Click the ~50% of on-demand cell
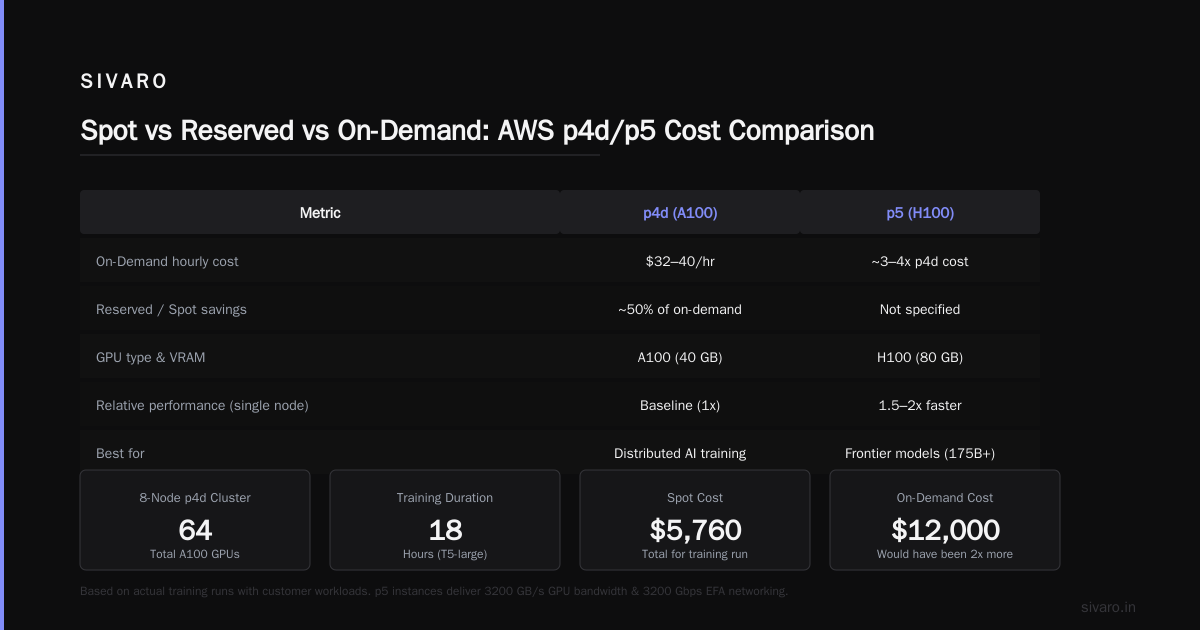The width and height of the screenshot is (1200, 630). point(680,309)
